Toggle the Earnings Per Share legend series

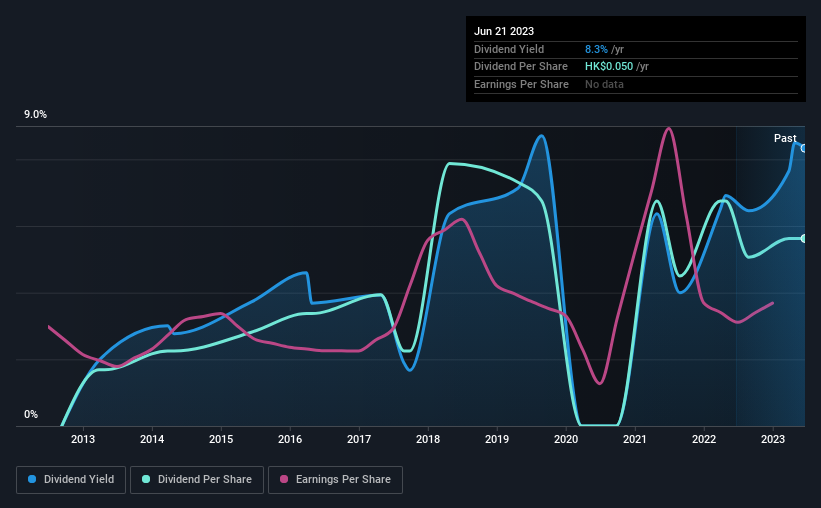point(335,480)
